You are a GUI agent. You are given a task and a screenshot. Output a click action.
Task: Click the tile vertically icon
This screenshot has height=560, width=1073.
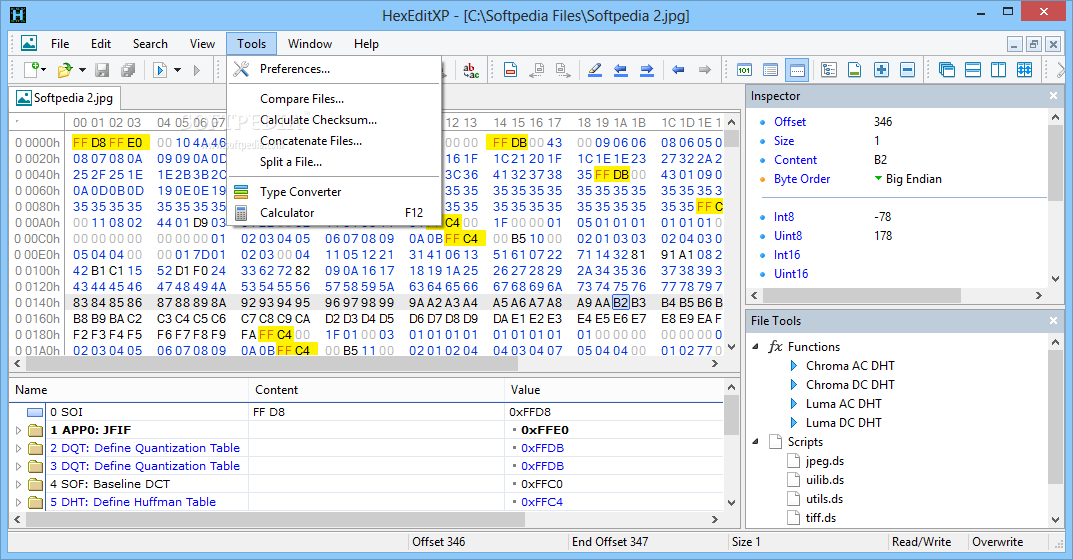998,69
